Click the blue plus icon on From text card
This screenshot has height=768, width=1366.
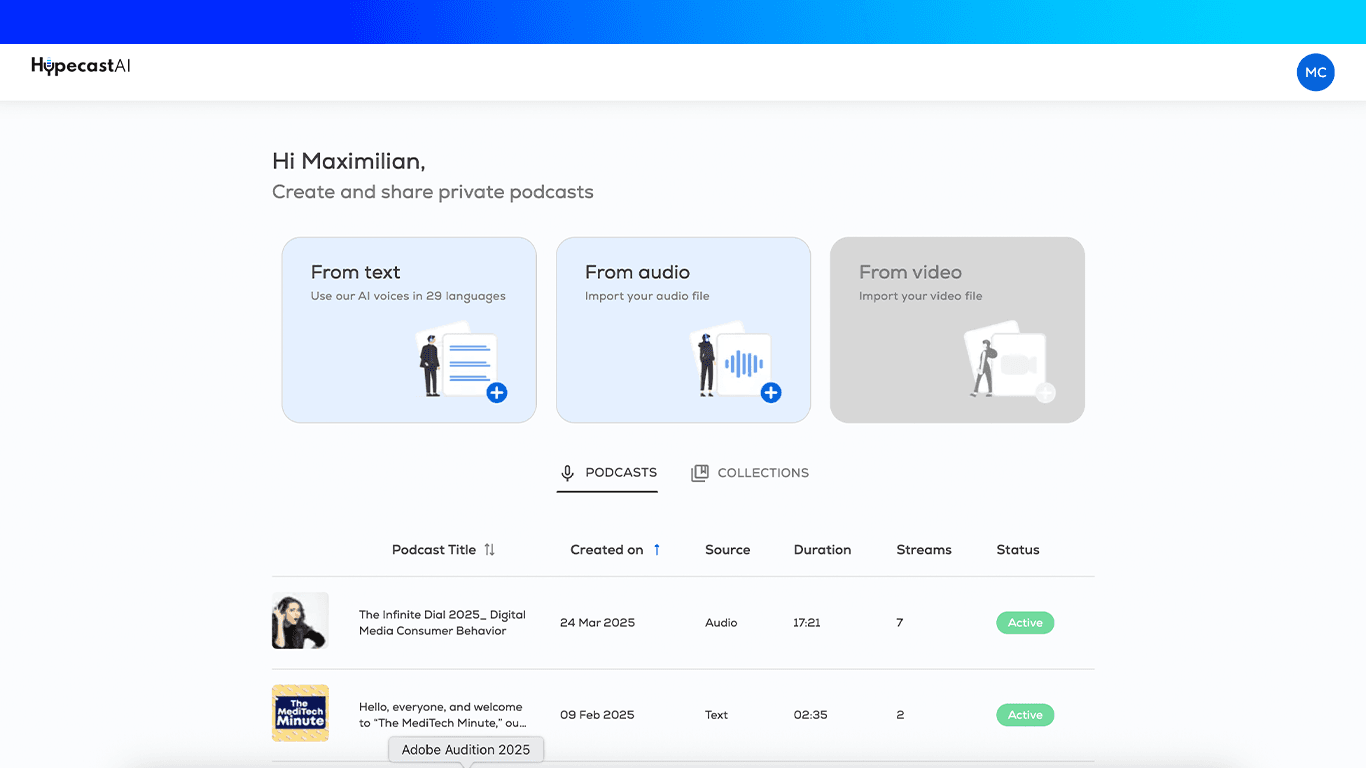497,393
